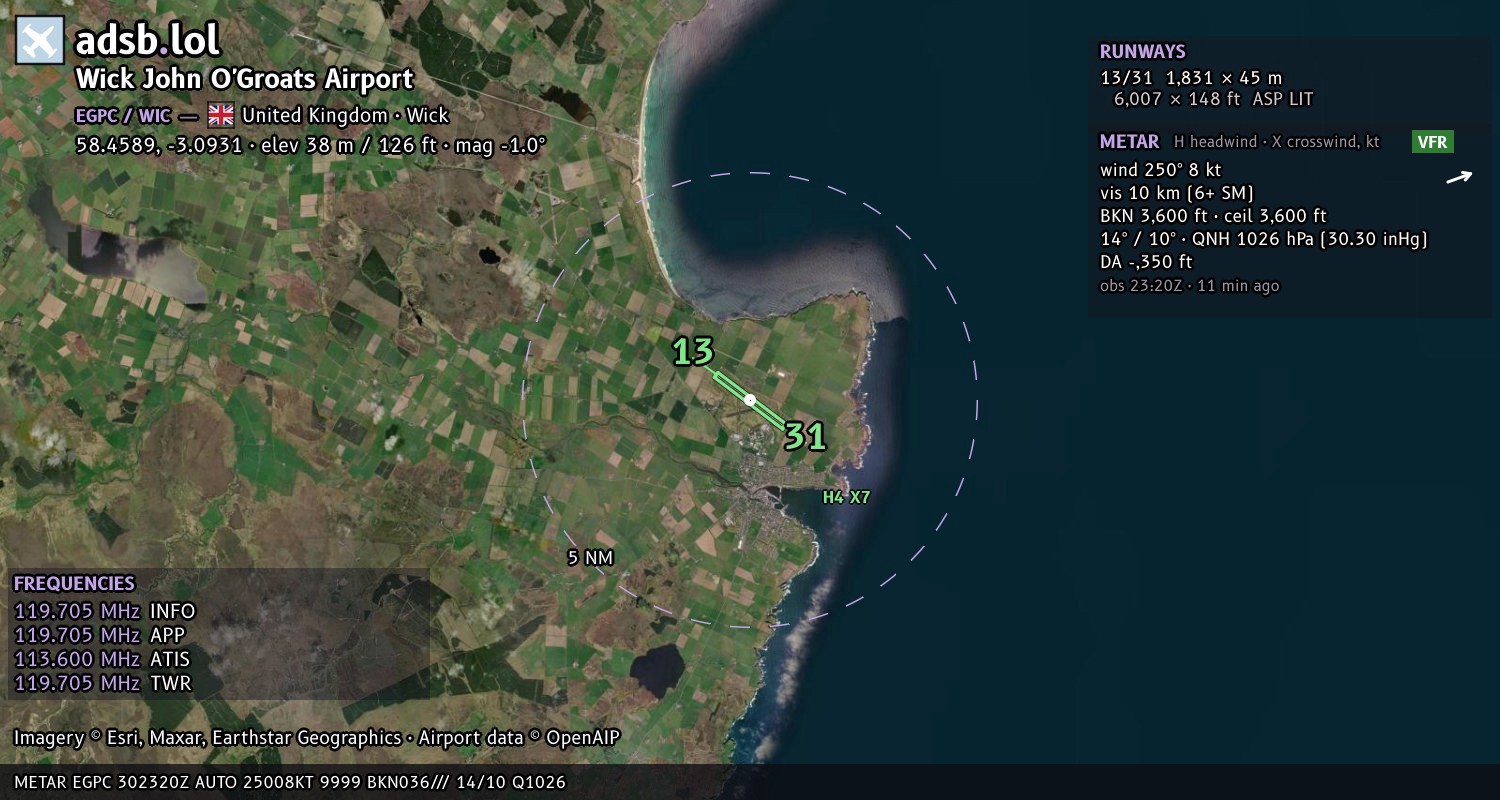Click the runway 13/31 strip on the map
Image resolution: width=1500 pixels, height=800 pixels.
pos(750,400)
